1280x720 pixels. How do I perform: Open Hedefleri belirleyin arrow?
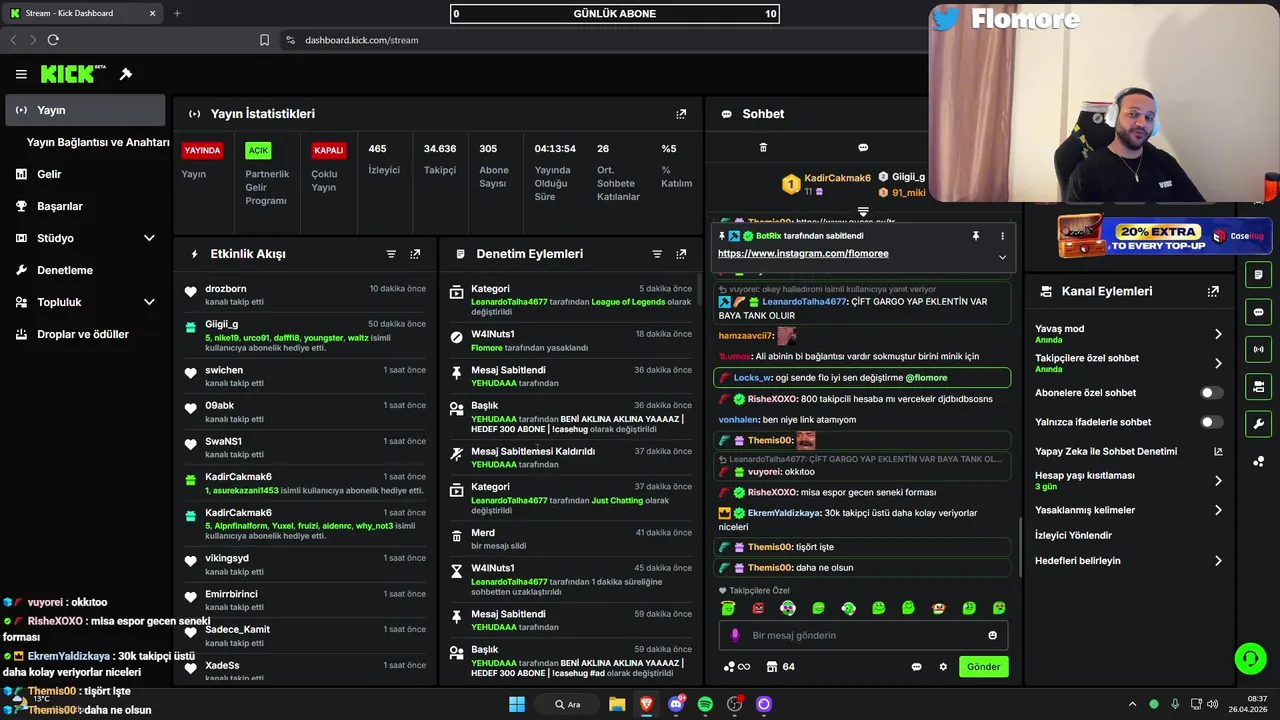click(1218, 561)
